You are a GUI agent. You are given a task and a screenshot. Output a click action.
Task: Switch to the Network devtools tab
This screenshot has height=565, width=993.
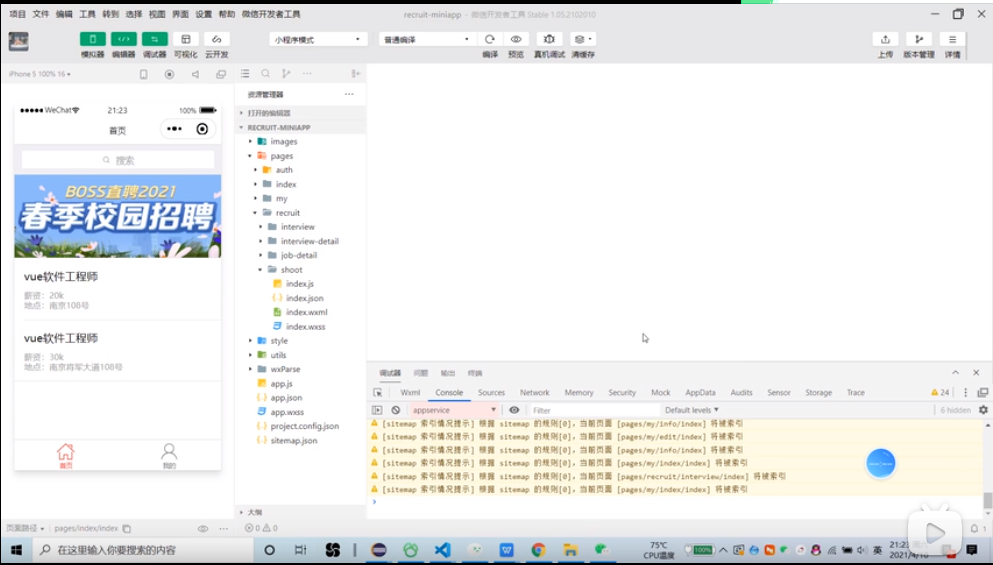pyautogui.click(x=534, y=393)
